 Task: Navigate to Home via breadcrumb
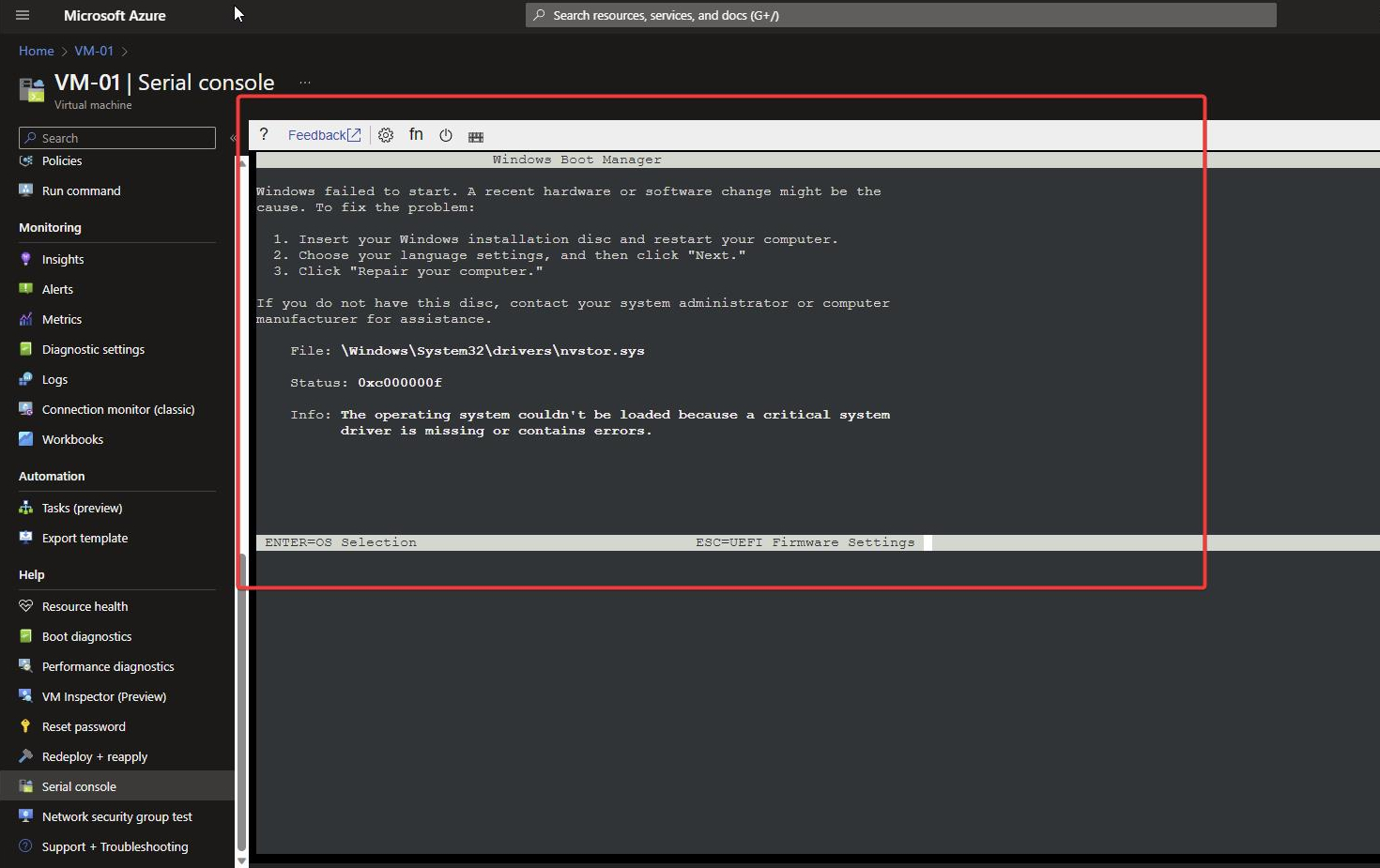[x=36, y=51]
